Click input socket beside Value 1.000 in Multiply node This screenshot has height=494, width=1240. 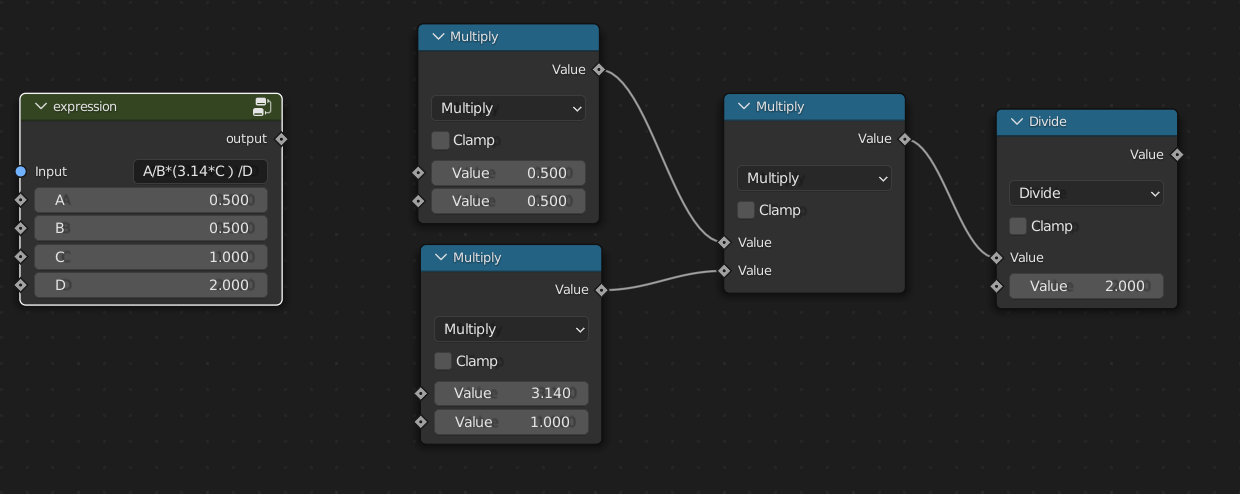coord(420,422)
